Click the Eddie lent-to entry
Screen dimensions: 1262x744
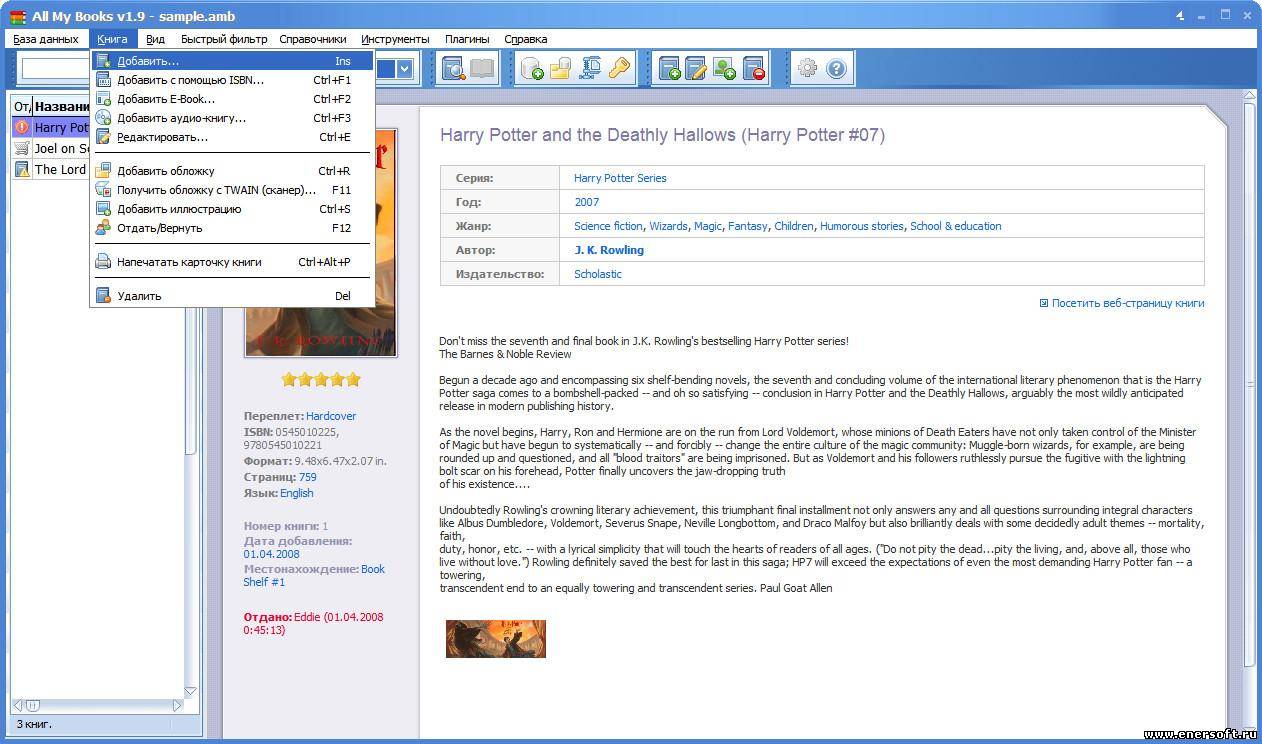(314, 623)
